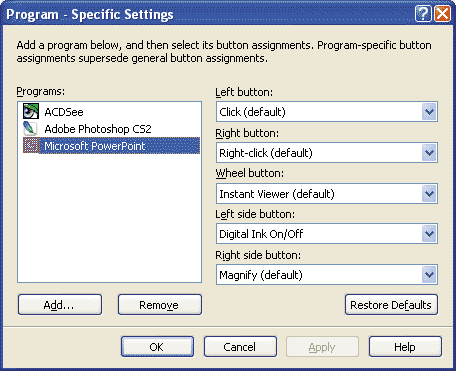Open the Right button dropdown arrow
Screen dimensions: 456x371
(x=429, y=153)
